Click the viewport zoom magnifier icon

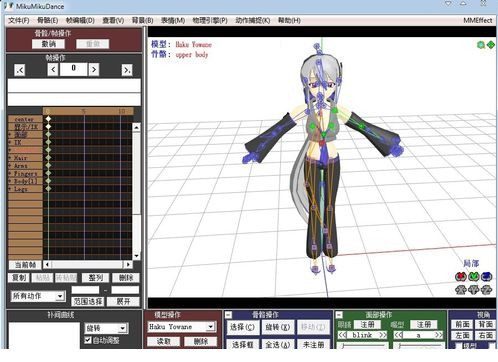pos(481,45)
